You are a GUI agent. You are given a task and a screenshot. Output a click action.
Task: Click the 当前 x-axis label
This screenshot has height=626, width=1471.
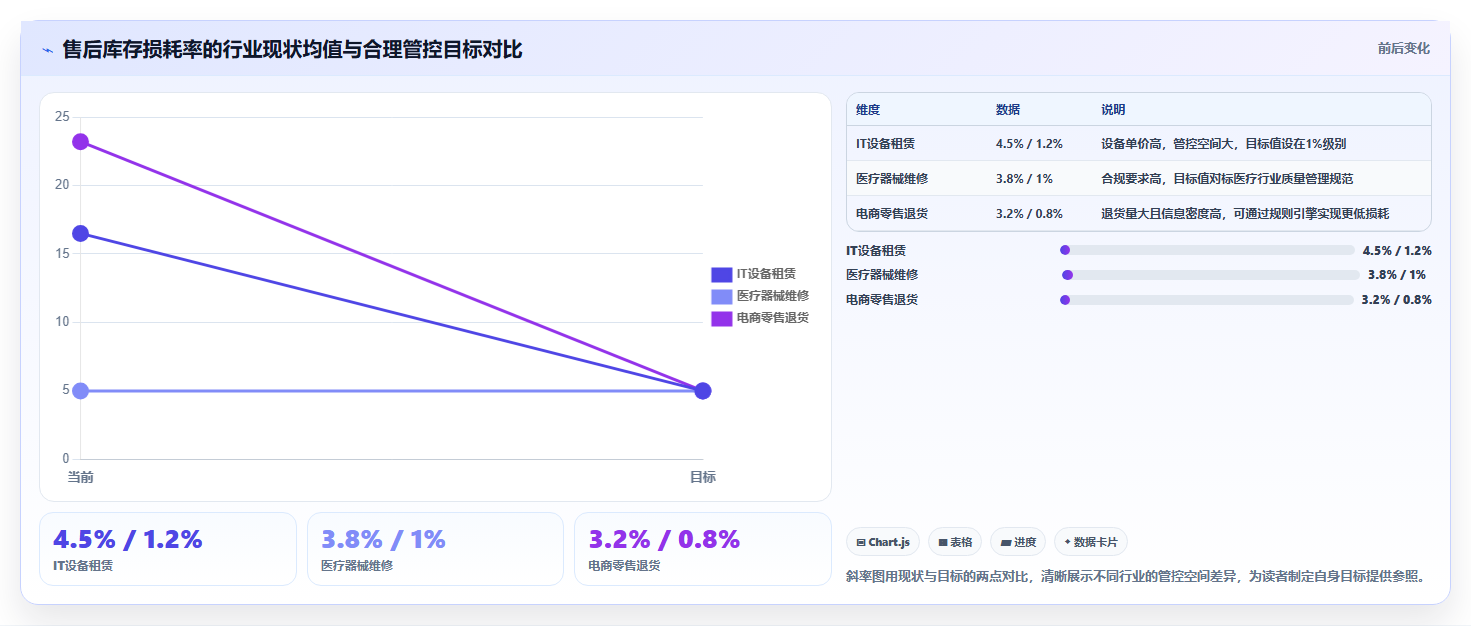coord(80,477)
